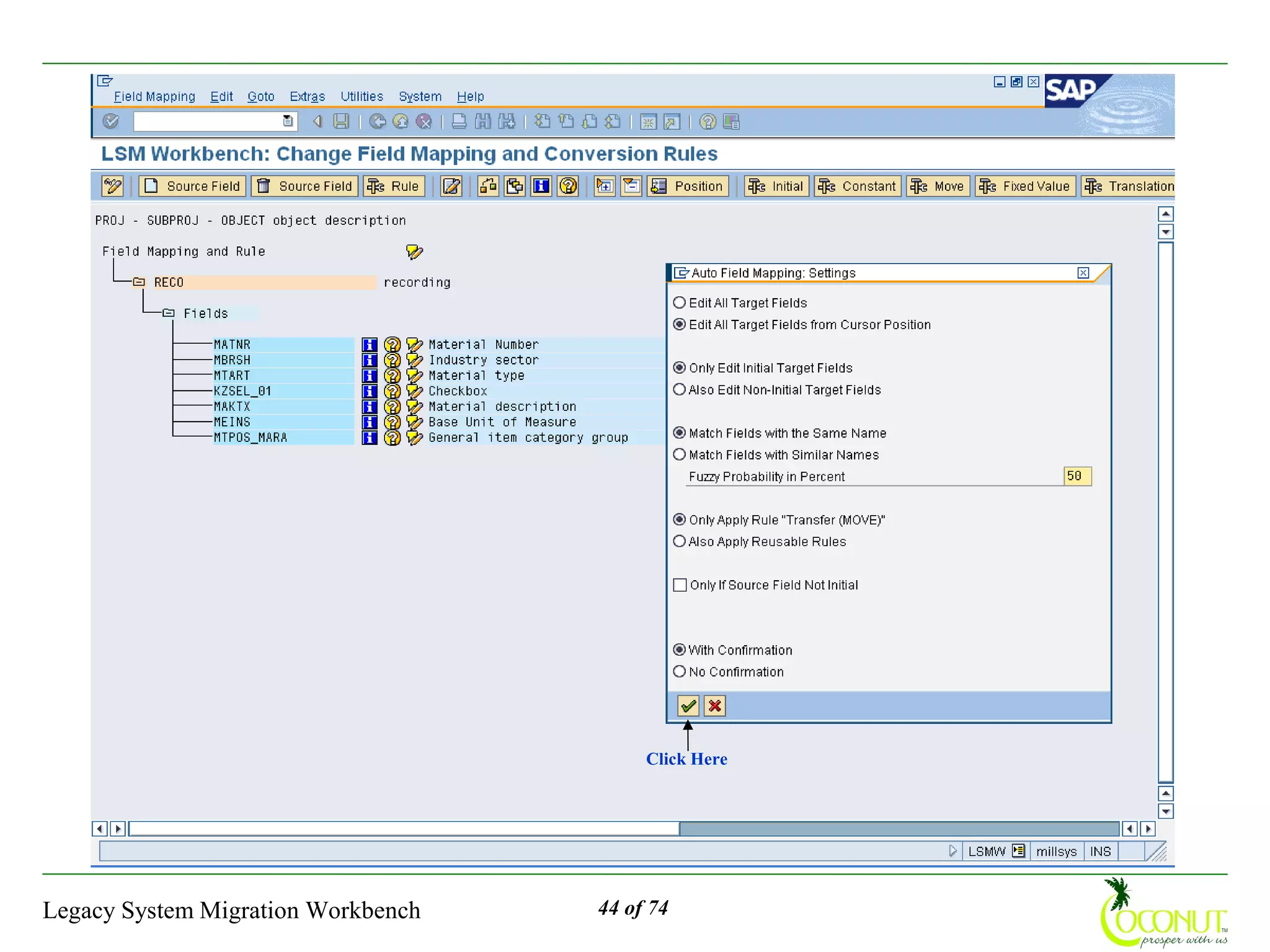Open the Help menu

[470, 97]
